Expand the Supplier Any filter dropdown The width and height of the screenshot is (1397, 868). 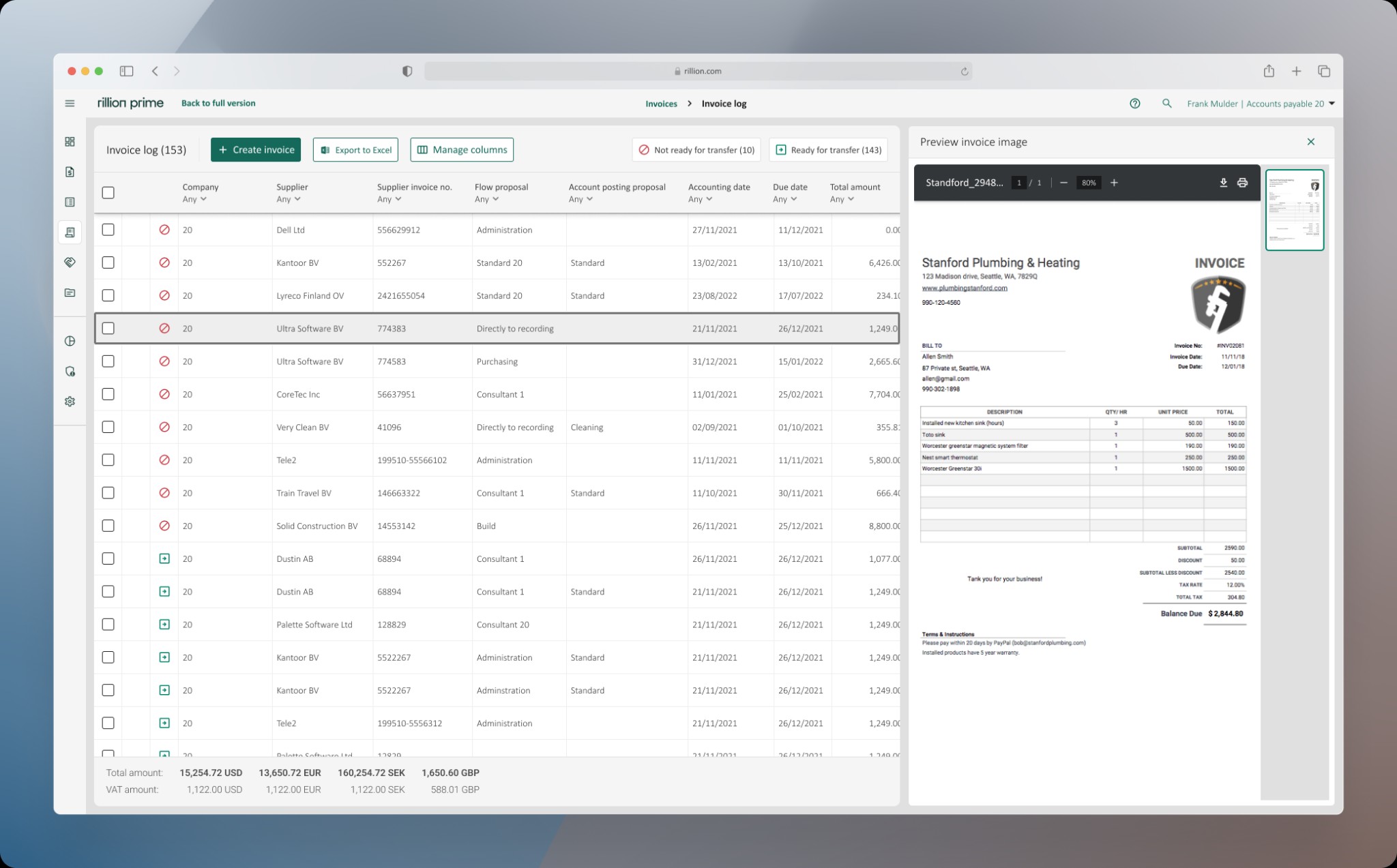point(289,199)
